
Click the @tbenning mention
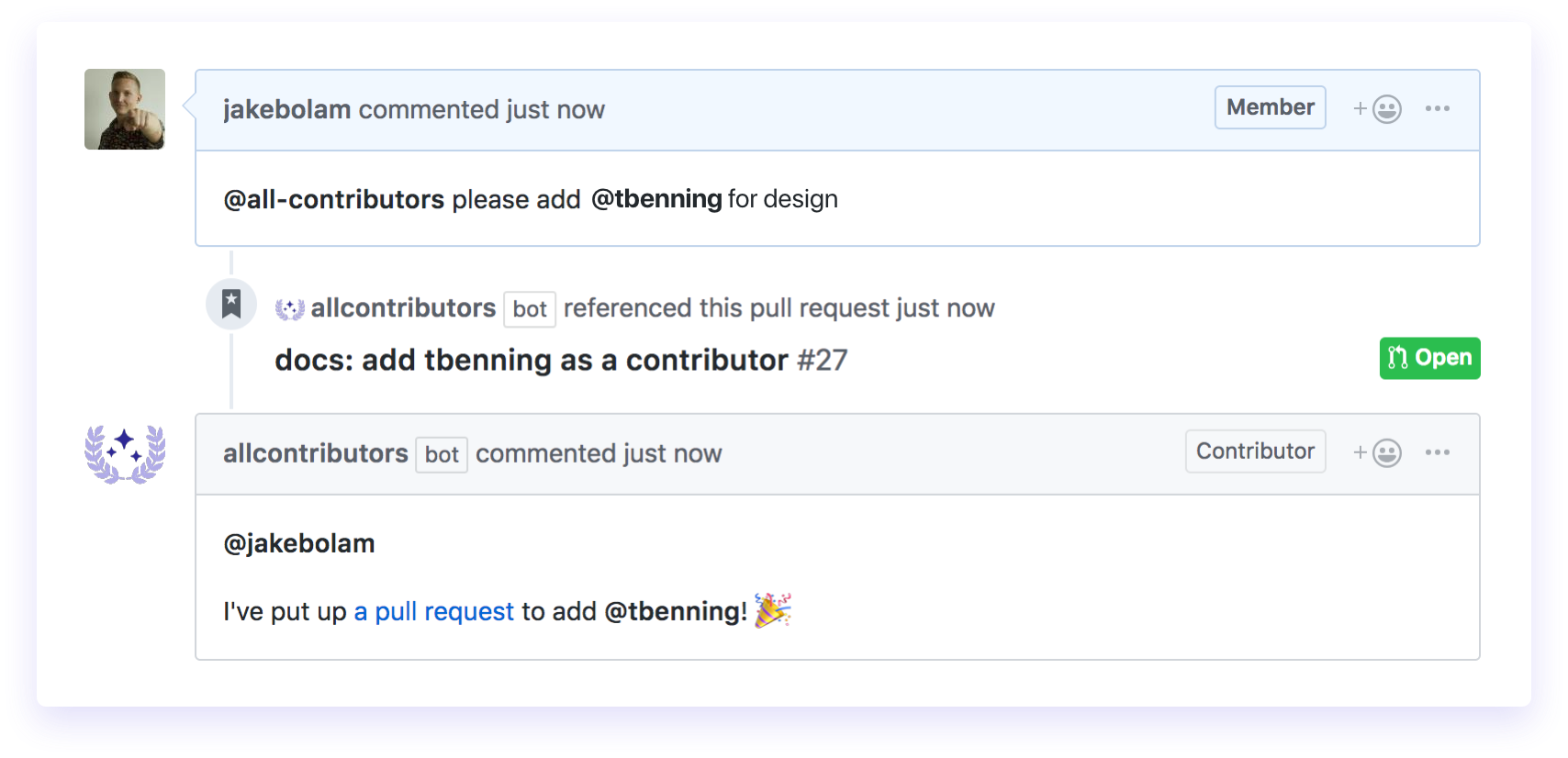[657, 198]
